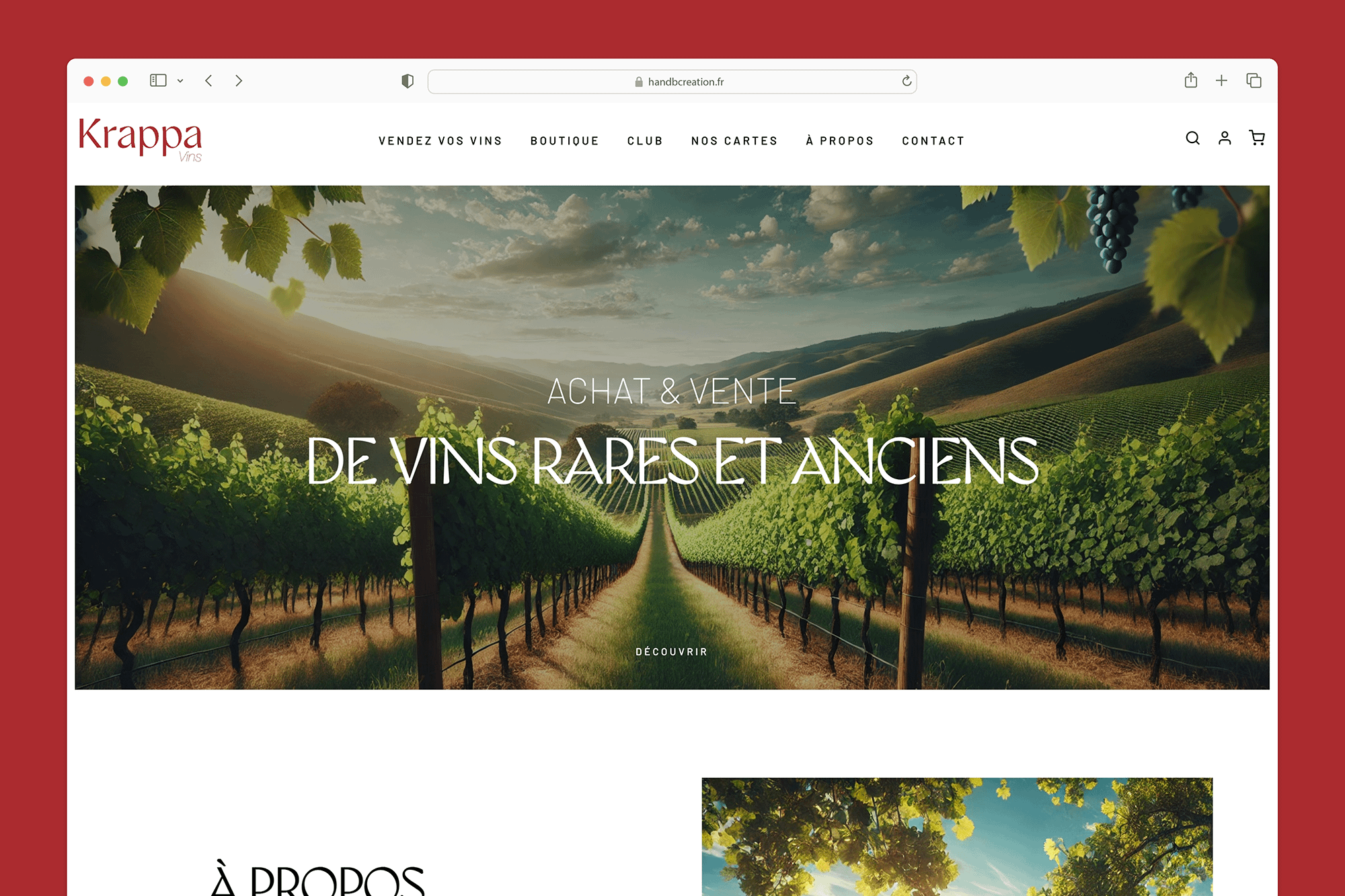The height and width of the screenshot is (896, 1345).
Task: Click the Contact link
Action: pos(933,141)
